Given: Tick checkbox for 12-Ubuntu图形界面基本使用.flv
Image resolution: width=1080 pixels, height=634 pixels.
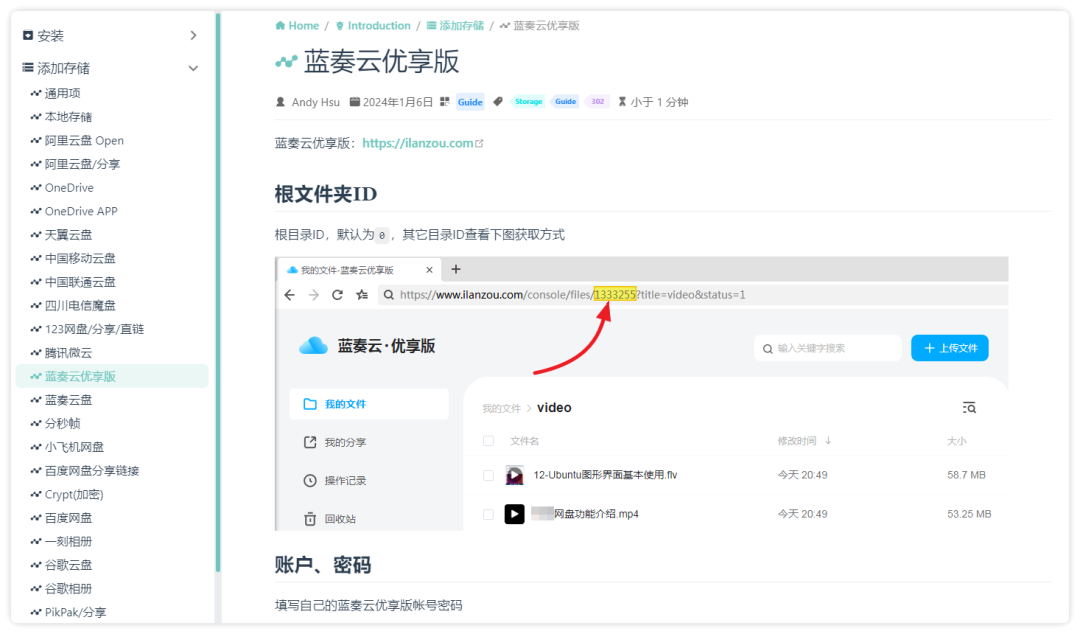Looking at the screenshot, I should click(488, 476).
